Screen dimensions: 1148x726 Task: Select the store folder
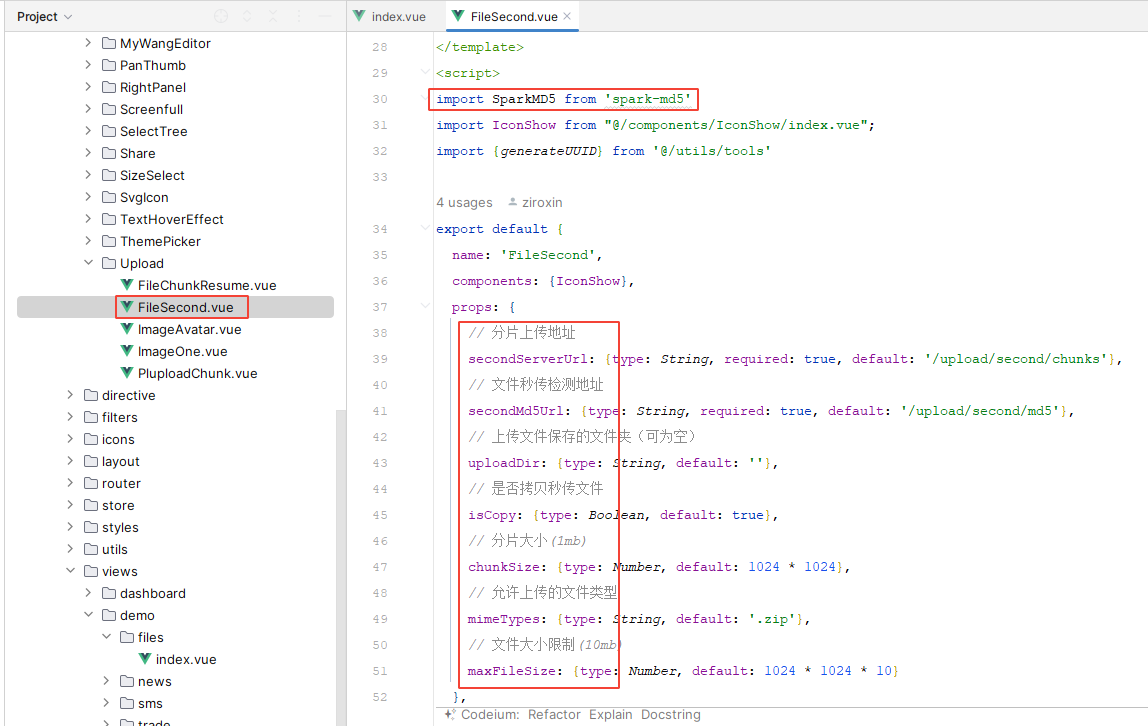click(118, 505)
